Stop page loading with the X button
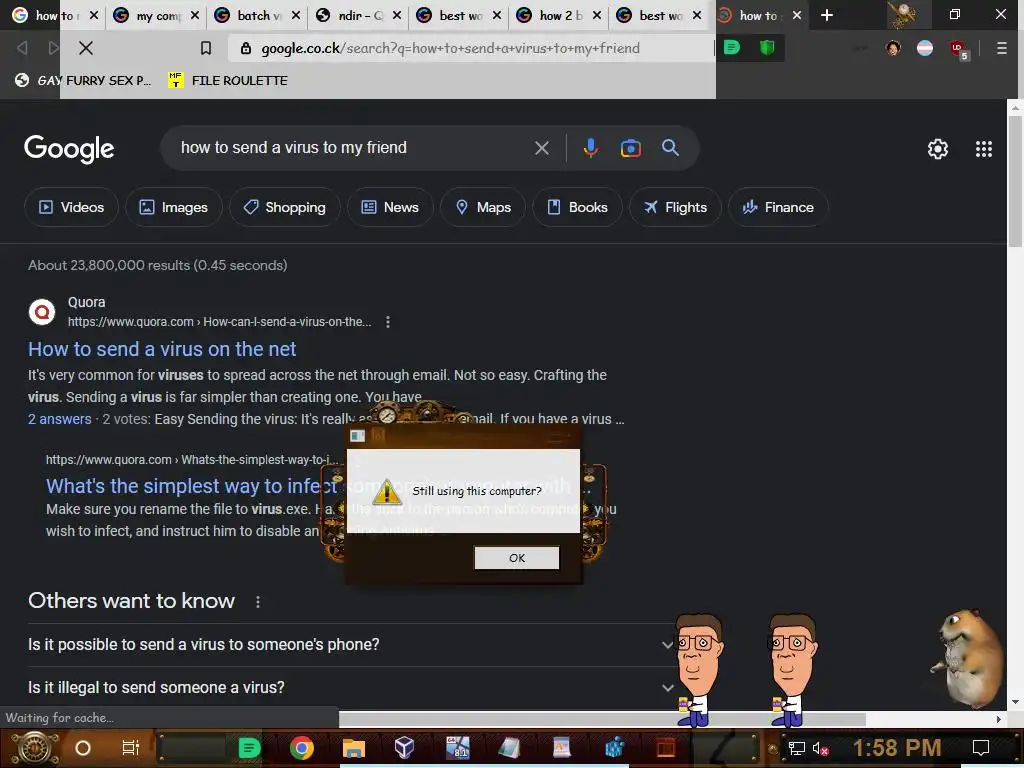 point(86,48)
